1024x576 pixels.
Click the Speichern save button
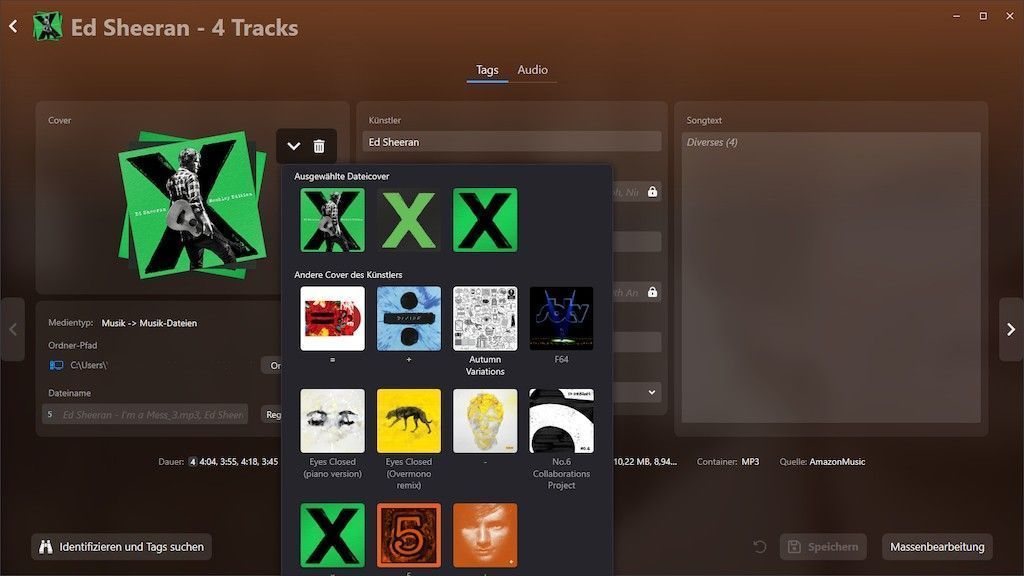(824, 547)
